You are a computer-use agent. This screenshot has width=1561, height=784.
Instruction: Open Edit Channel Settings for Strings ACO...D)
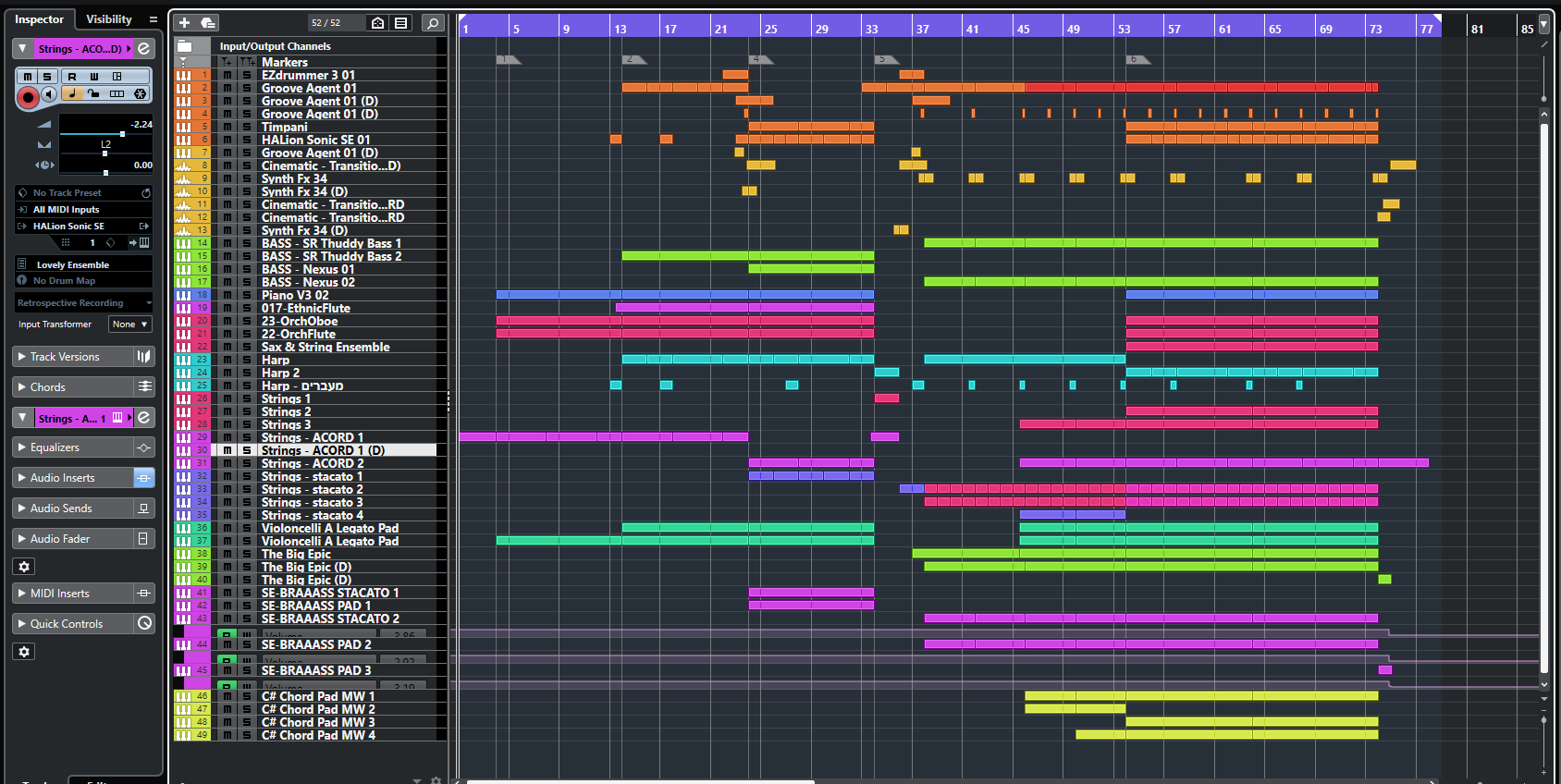point(144,48)
